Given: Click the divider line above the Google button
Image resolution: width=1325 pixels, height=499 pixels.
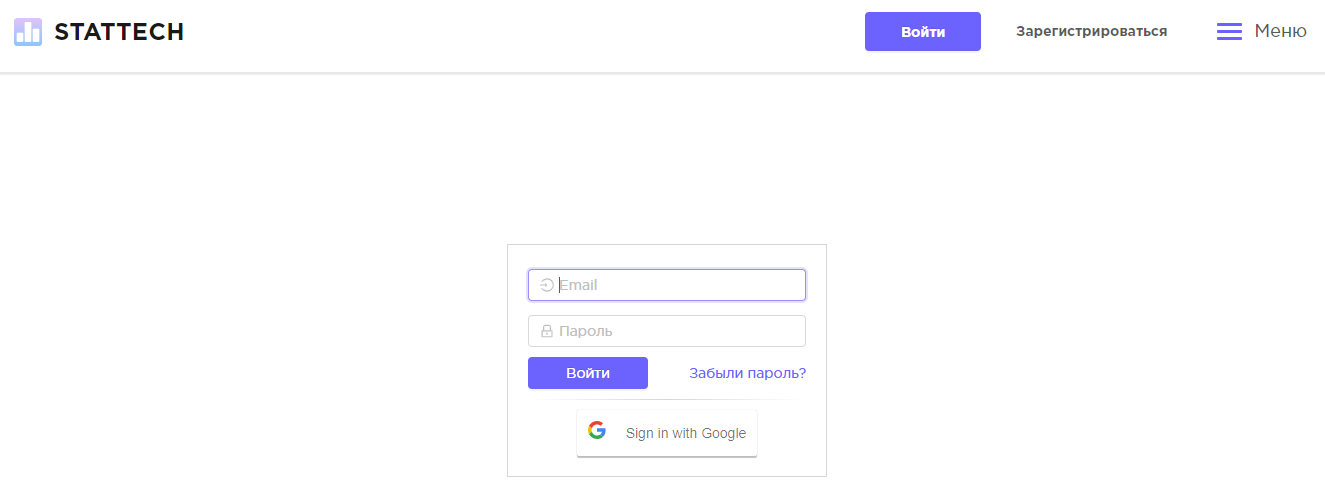Looking at the screenshot, I should coord(667,400).
